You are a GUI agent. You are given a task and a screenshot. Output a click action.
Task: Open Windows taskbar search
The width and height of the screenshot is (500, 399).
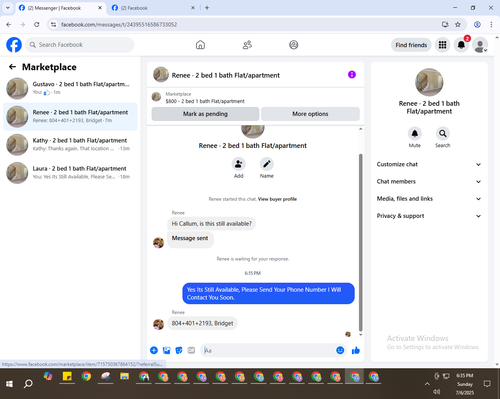tap(28, 384)
